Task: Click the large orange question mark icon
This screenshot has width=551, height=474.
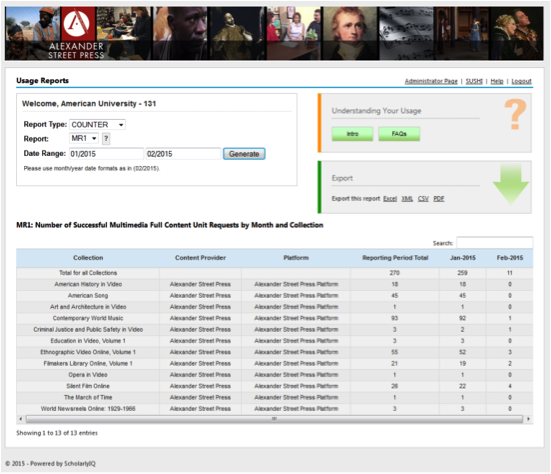Action: pos(515,114)
